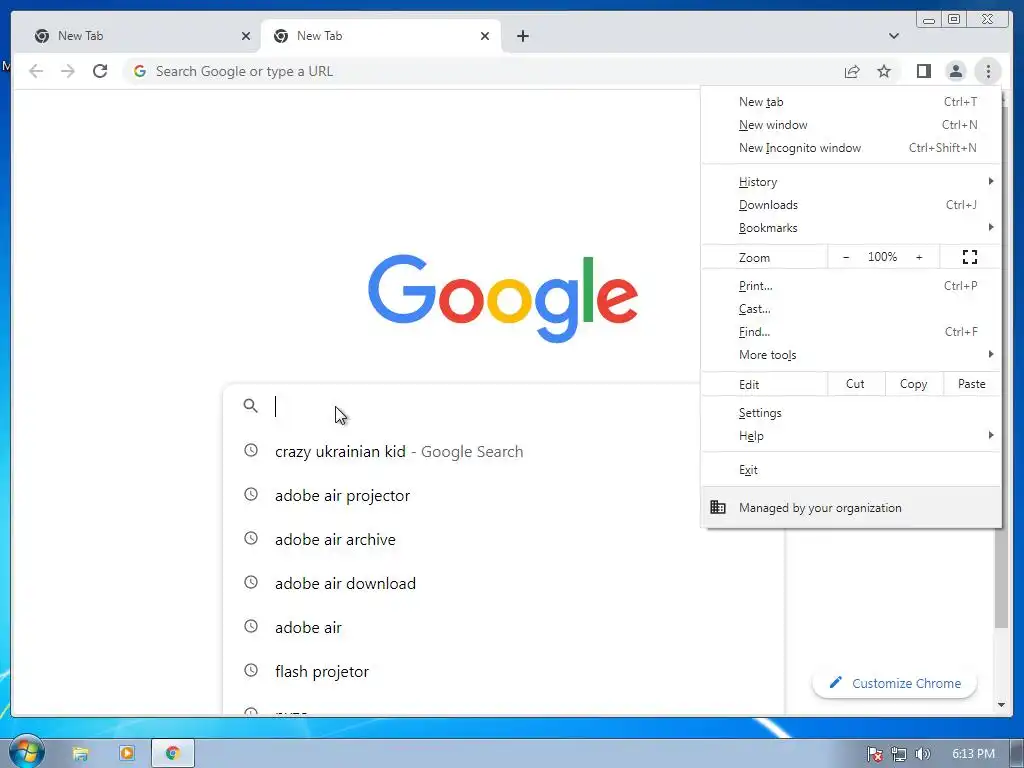Expand the History submenu
The width and height of the screenshot is (1024, 768).
click(851, 182)
